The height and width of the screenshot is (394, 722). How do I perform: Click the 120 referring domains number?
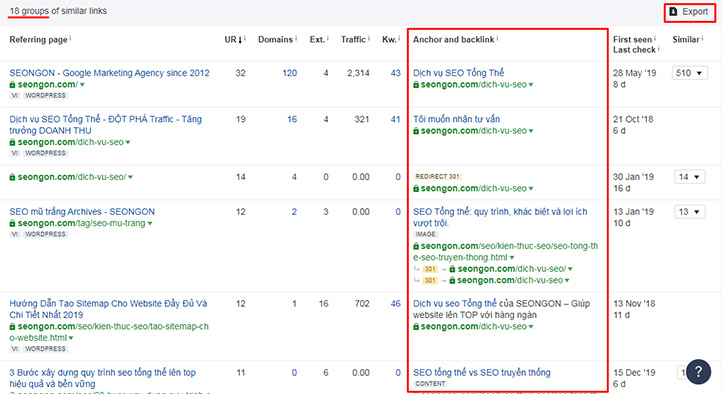click(290, 73)
